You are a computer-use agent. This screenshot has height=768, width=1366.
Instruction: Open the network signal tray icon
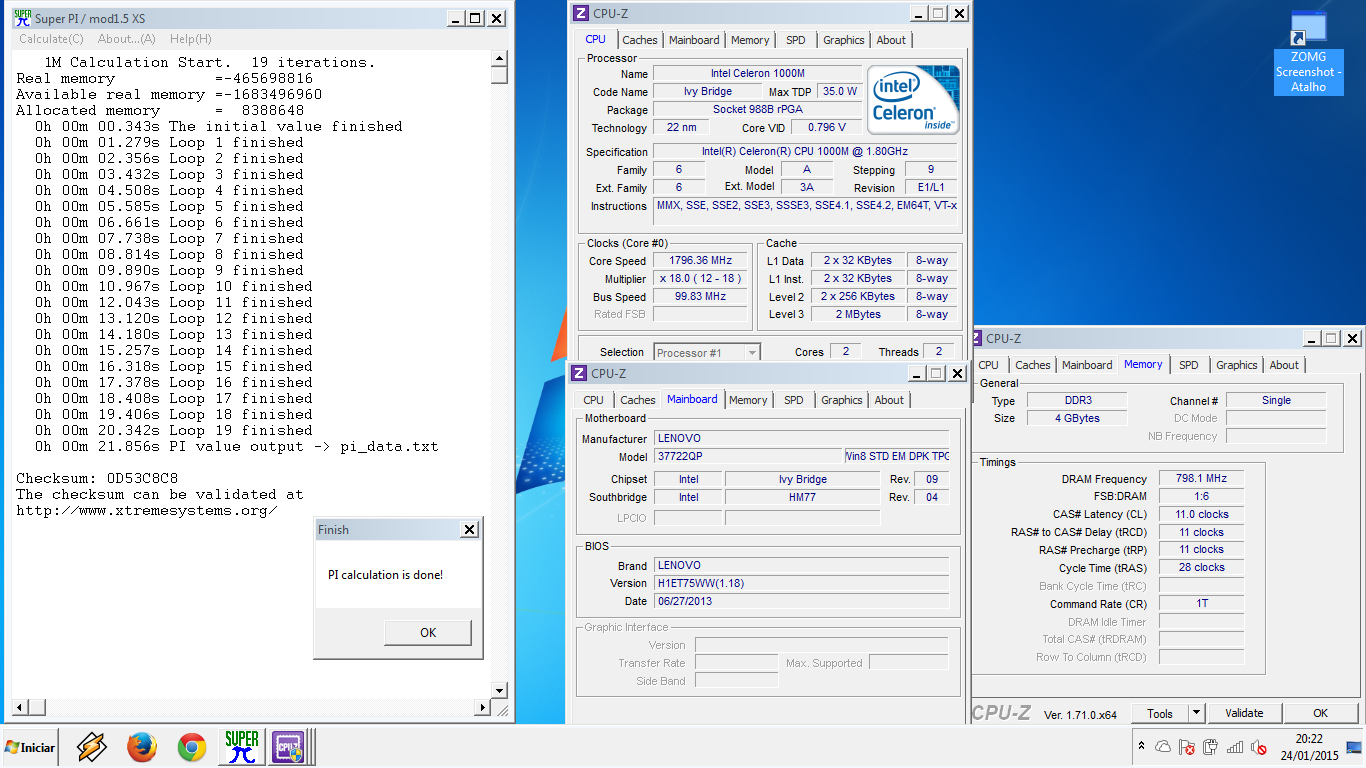[1235, 746]
